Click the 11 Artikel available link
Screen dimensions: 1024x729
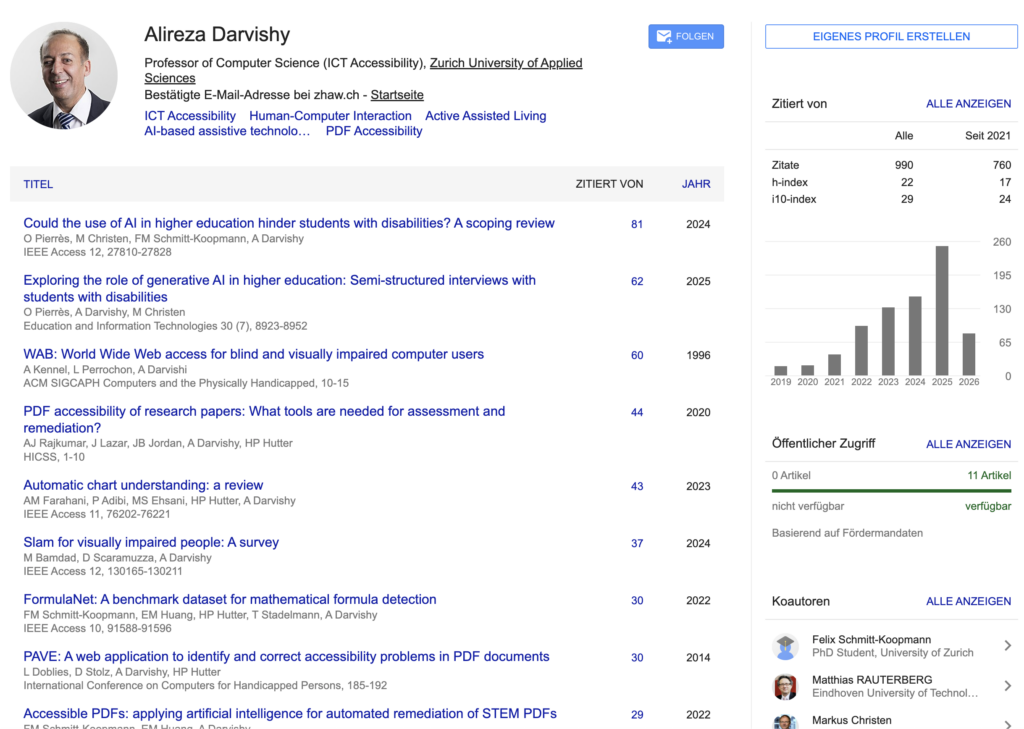point(989,476)
